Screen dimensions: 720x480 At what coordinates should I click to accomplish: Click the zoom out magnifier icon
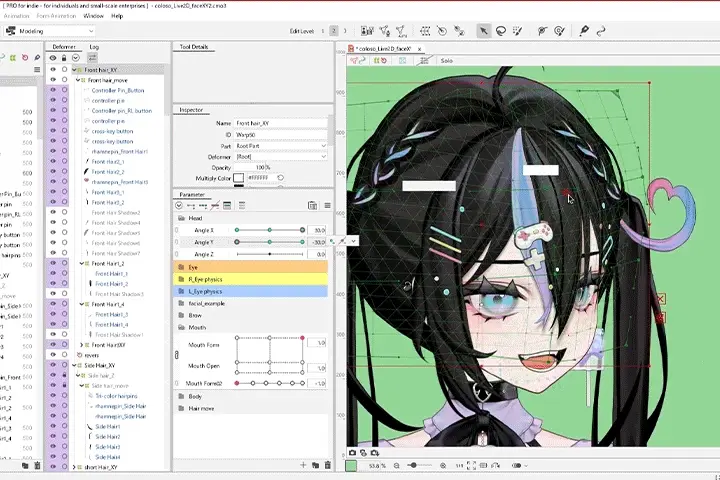point(396,465)
